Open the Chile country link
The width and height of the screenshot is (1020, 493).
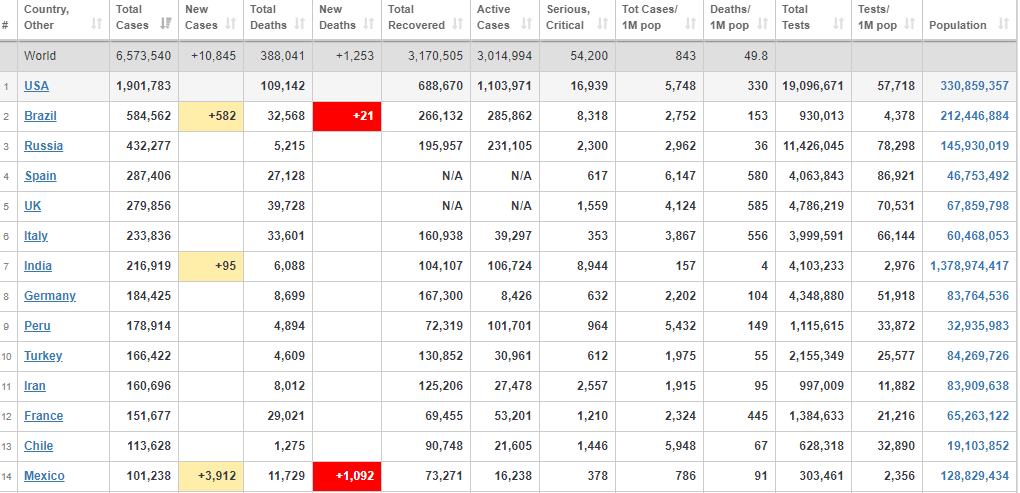coord(38,446)
